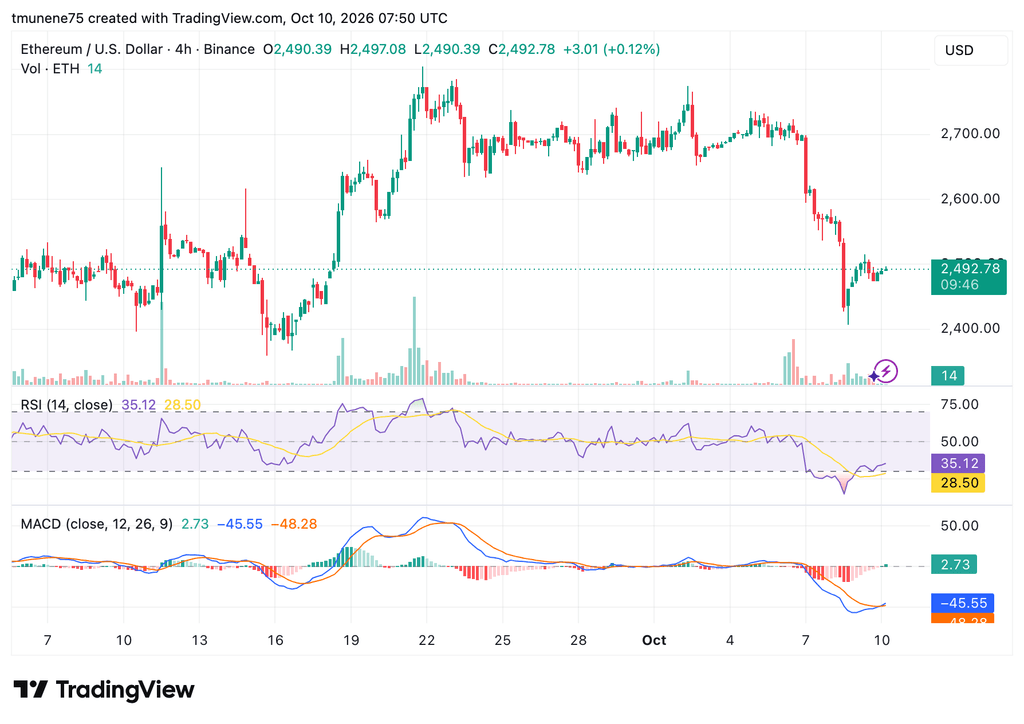
Task: Select the RSI (14, close) indicator legend
Action: [x=66, y=405]
